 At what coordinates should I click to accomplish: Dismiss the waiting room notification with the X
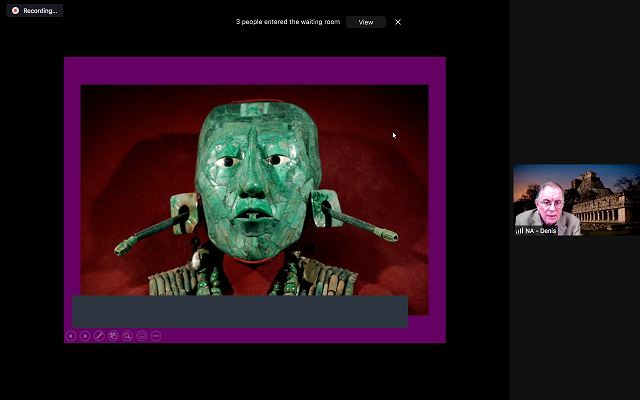click(x=398, y=22)
